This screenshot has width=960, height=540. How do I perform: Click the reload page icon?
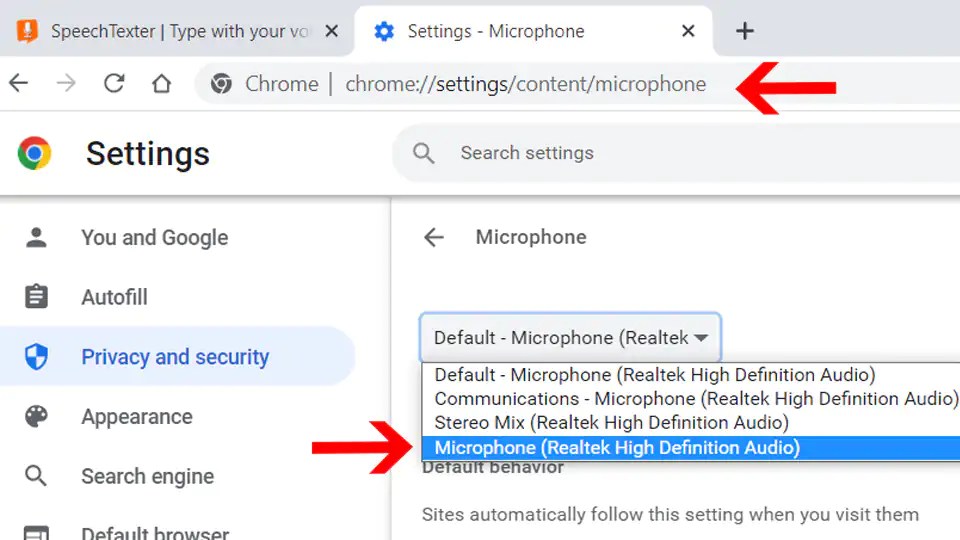point(114,84)
